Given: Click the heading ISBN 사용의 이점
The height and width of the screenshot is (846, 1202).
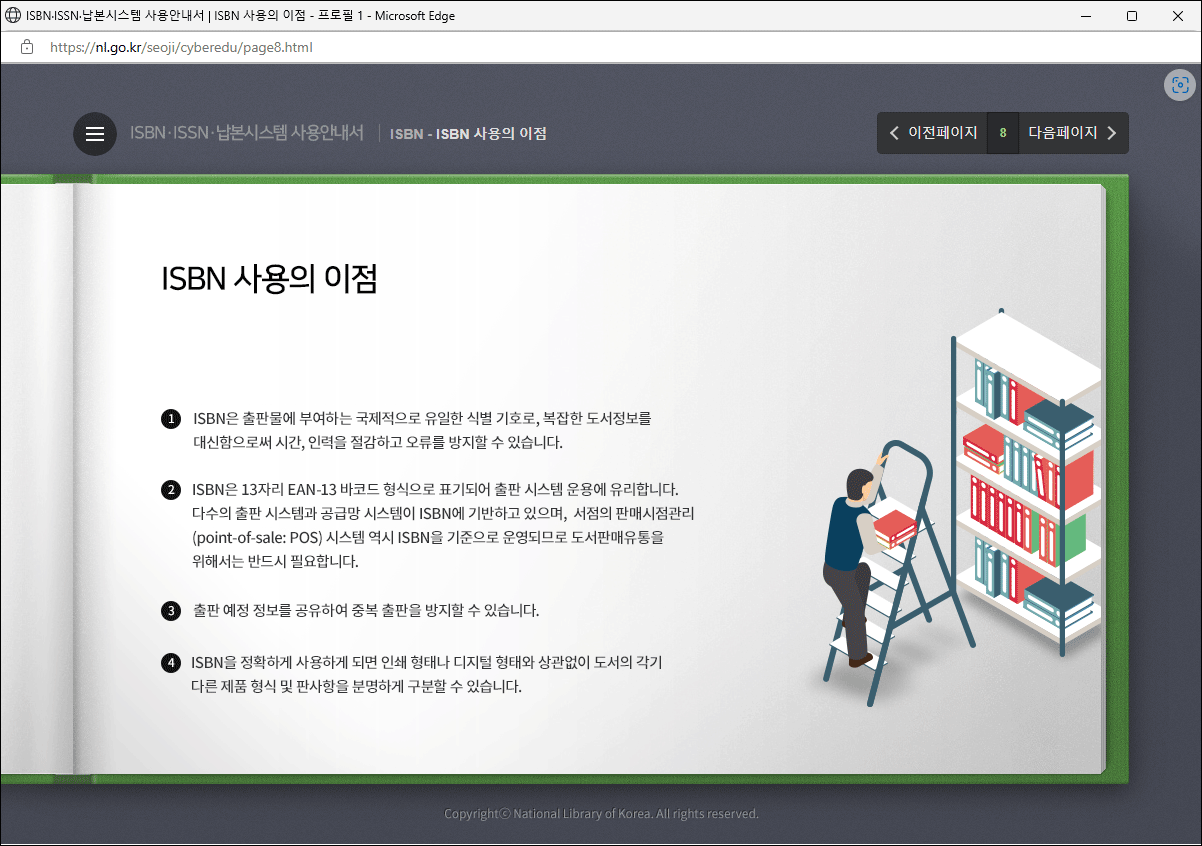Looking at the screenshot, I should pyautogui.click(x=269, y=279).
